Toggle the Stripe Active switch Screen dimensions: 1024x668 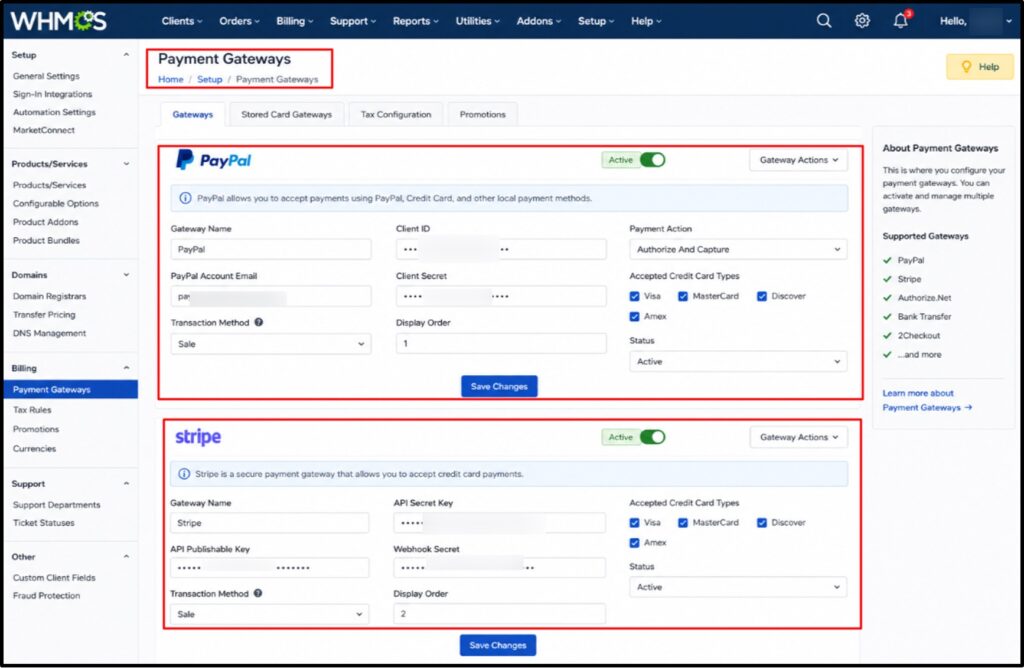point(652,437)
